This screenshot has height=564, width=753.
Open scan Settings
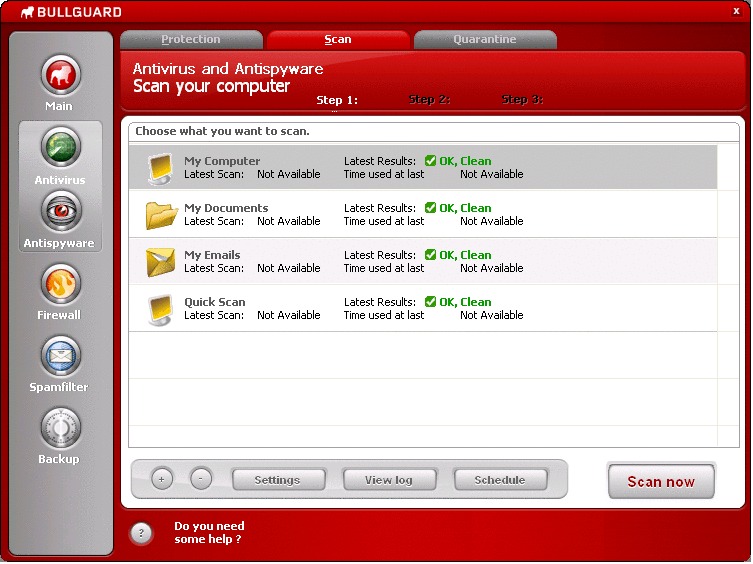(278, 480)
